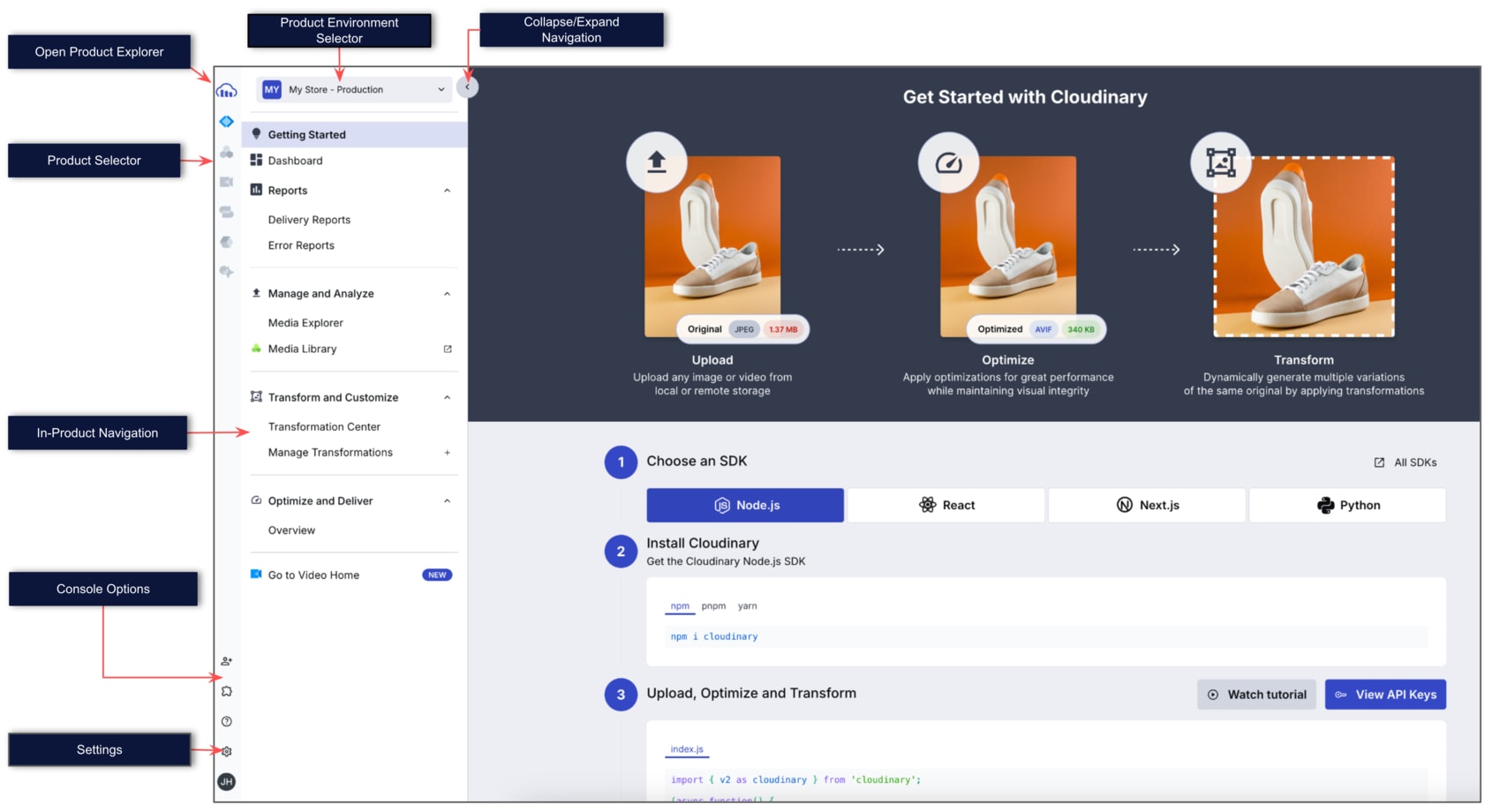Click the NEW badge

437,575
